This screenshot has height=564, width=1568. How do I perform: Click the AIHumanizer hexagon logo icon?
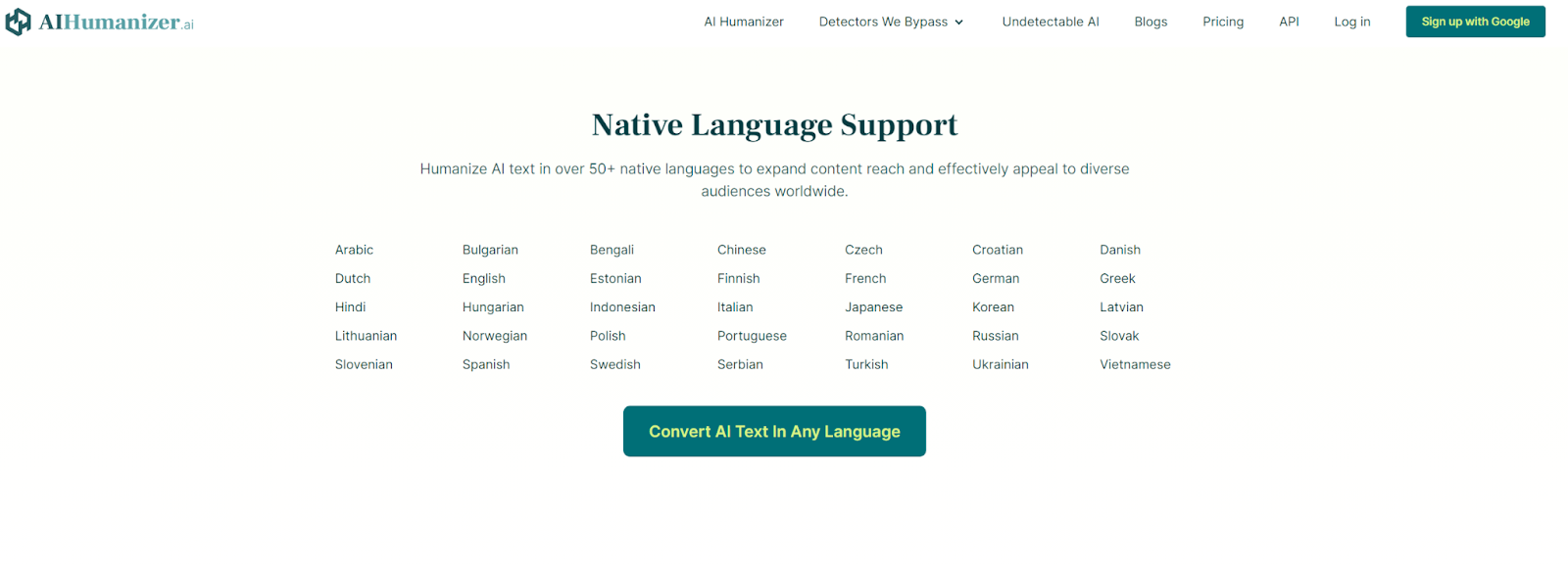pyautogui.click(x=18, y=22)
